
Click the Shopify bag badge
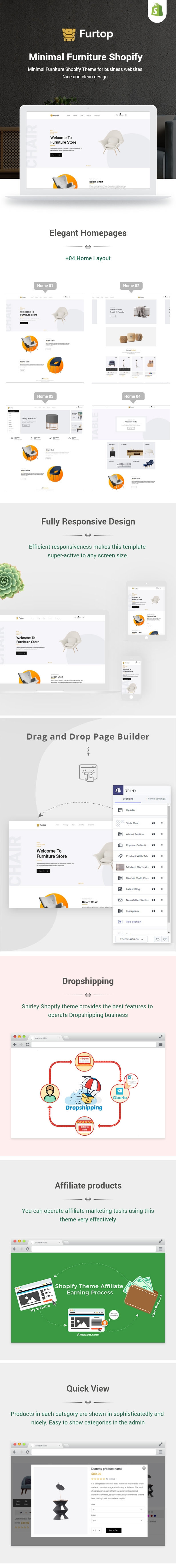point(157,10)
